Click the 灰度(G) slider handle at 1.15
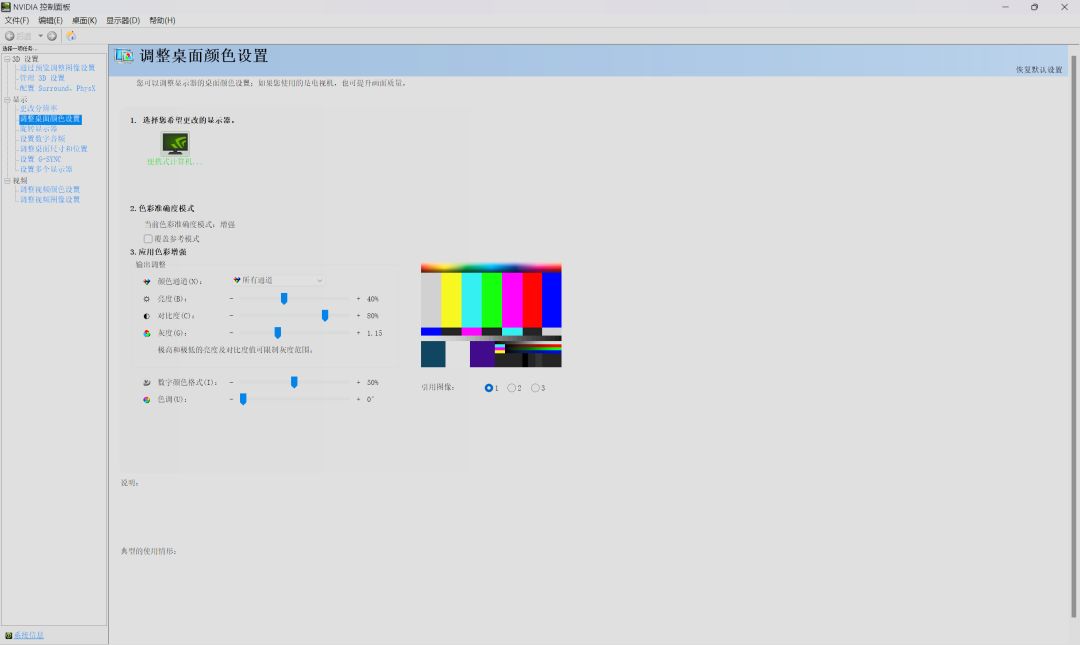 pos(278,333)
